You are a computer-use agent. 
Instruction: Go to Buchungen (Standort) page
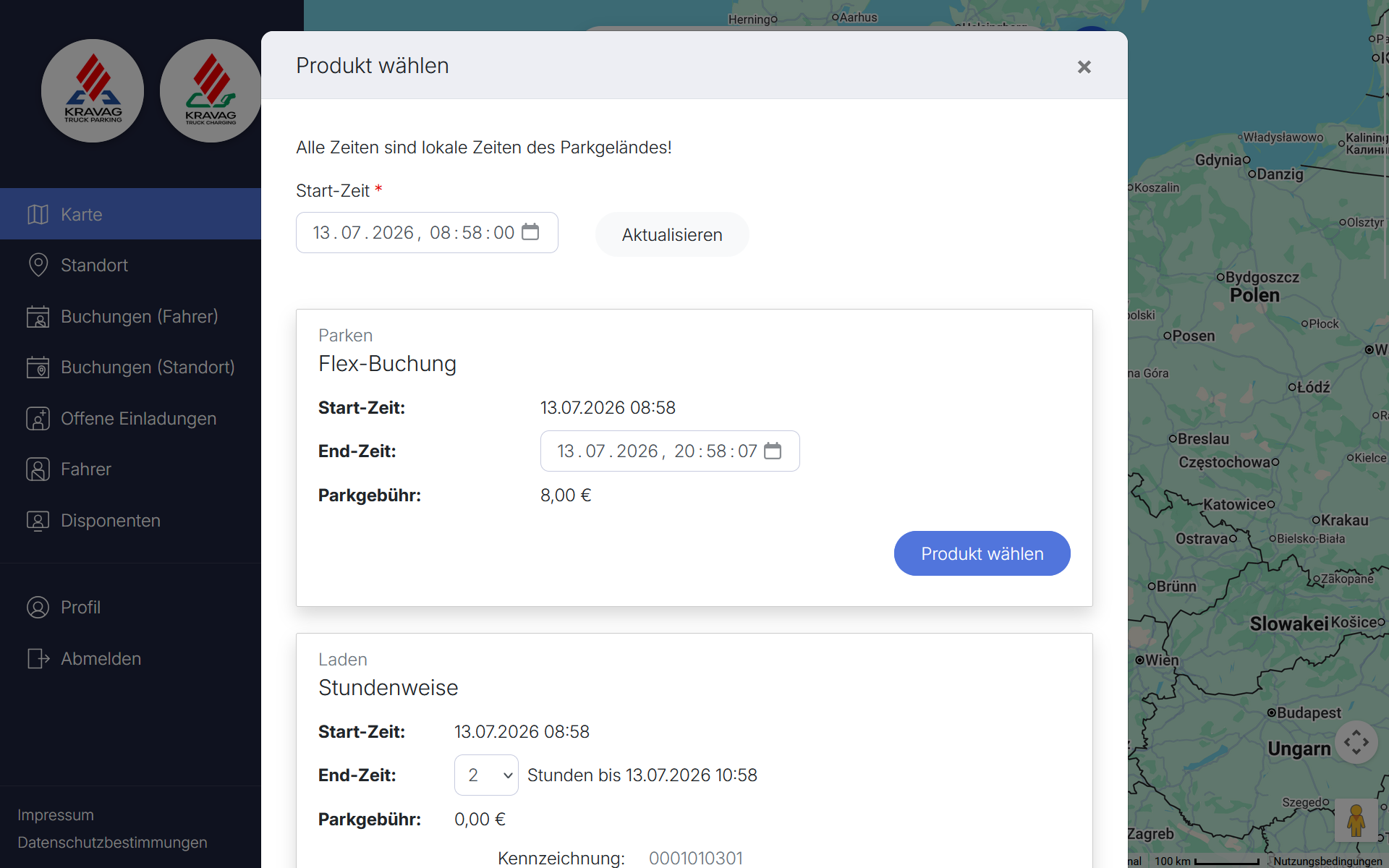(130, 367)
